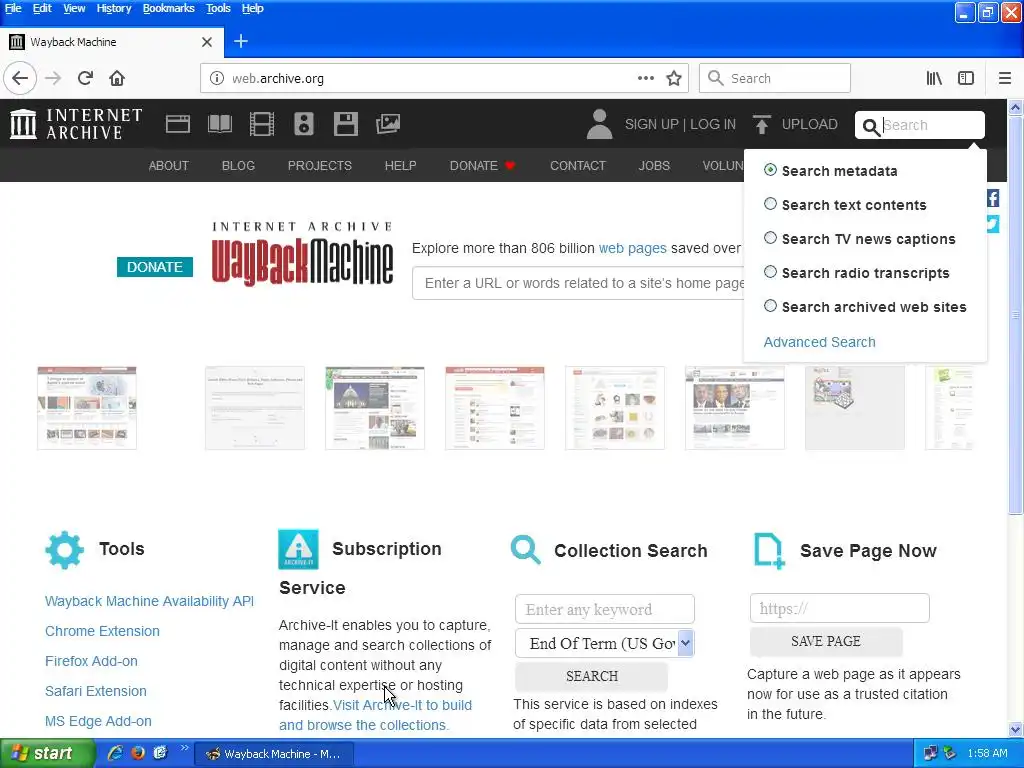Open the Firefox hamburger menu
This screenshot has width=1024, height=768.
pos(1005,78)
